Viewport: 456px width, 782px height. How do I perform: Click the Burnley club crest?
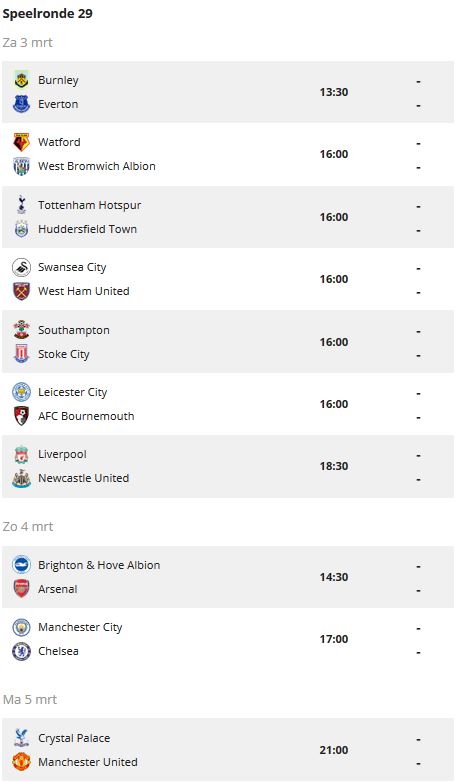click(x=21, y=80)
